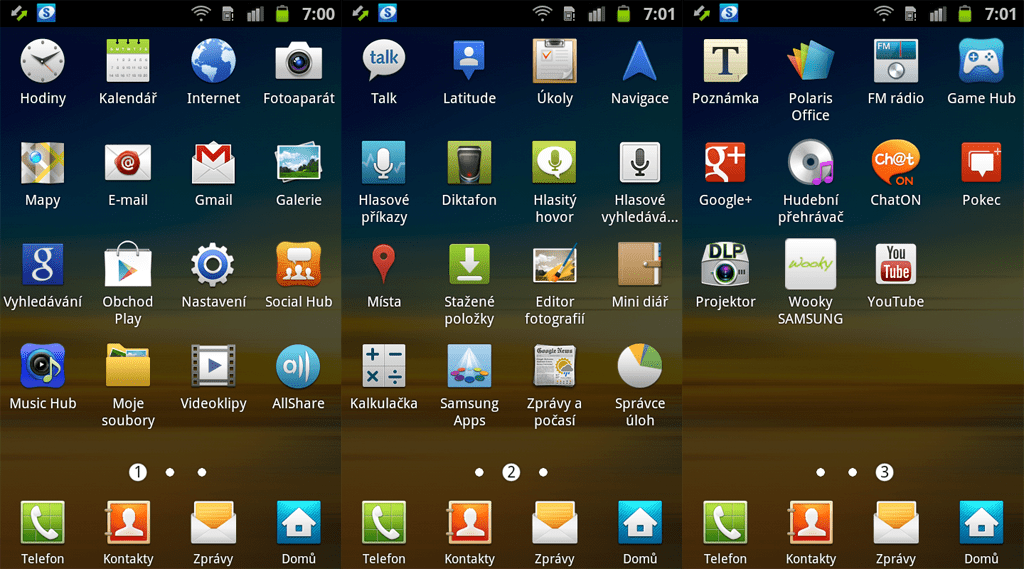The width and height of the screenshot is (1024, 569).
Task: Launch Wooky SAMSUNG app
Action: [x=810, y=265]
